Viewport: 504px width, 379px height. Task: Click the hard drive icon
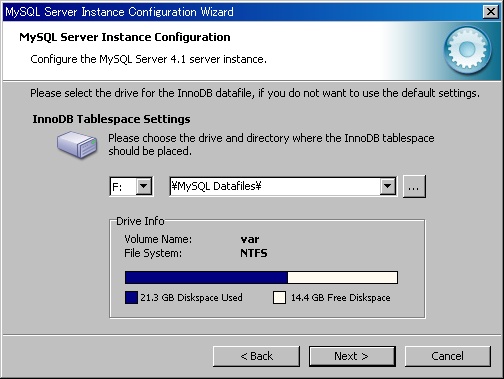click(77, 144)
